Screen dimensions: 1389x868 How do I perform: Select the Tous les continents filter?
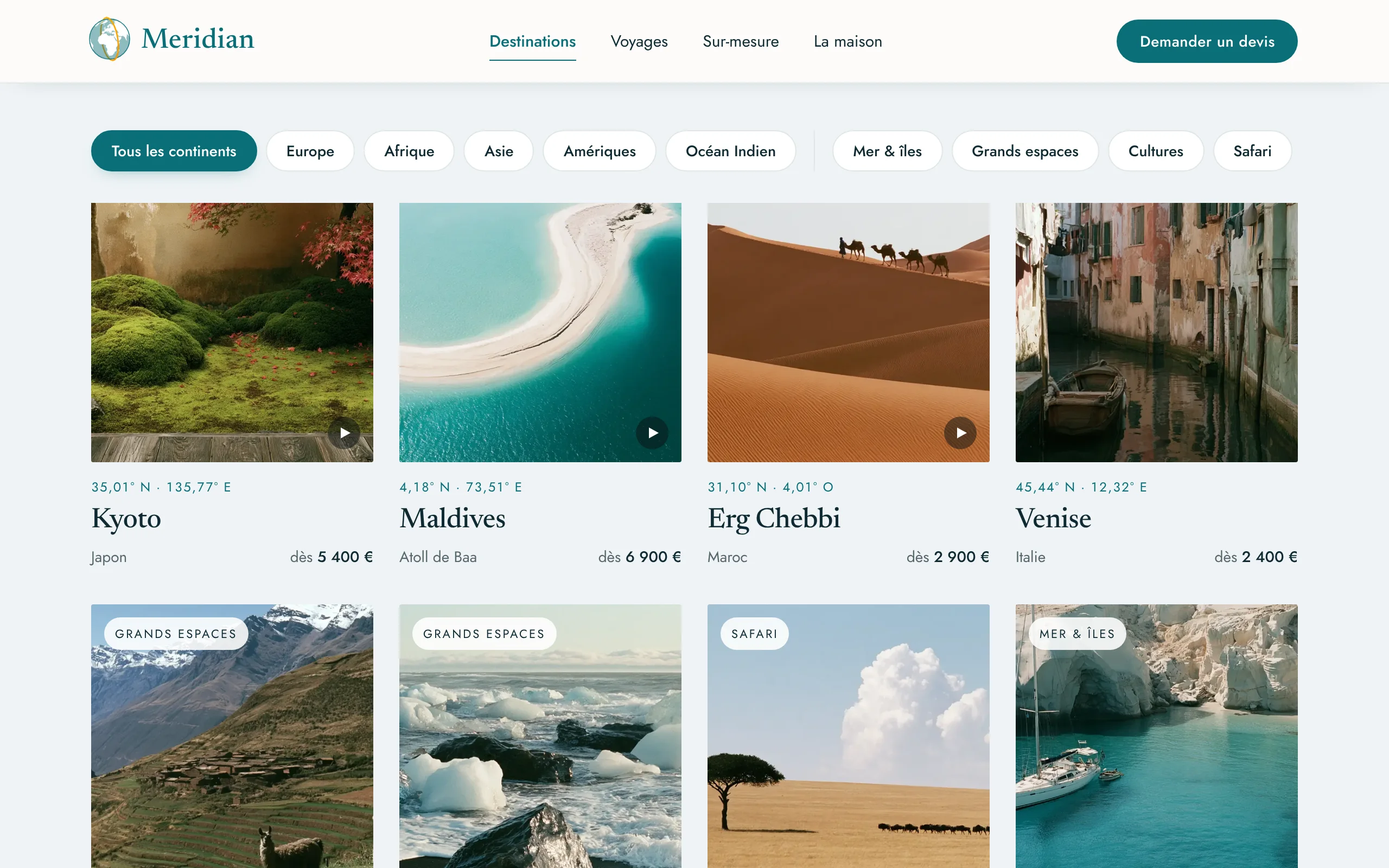click(174, 151)
